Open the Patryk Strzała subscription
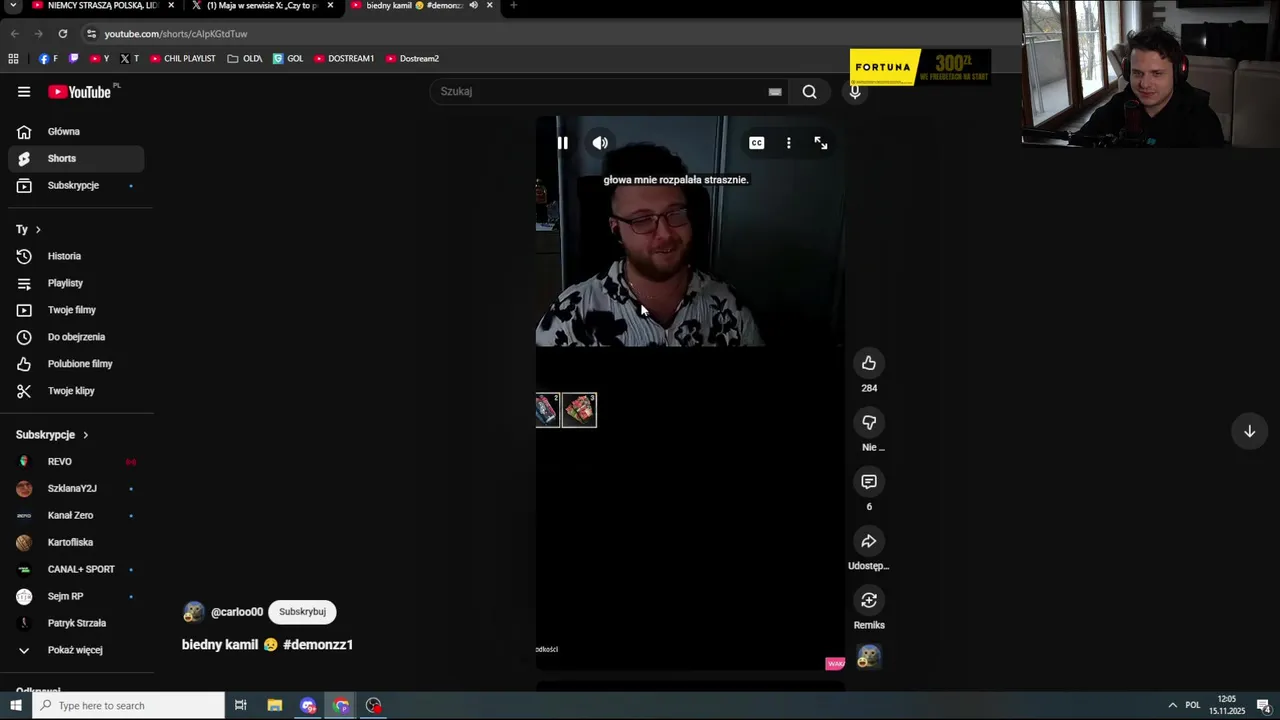The width and height of the screenshot is (1280, 720). 76,623
